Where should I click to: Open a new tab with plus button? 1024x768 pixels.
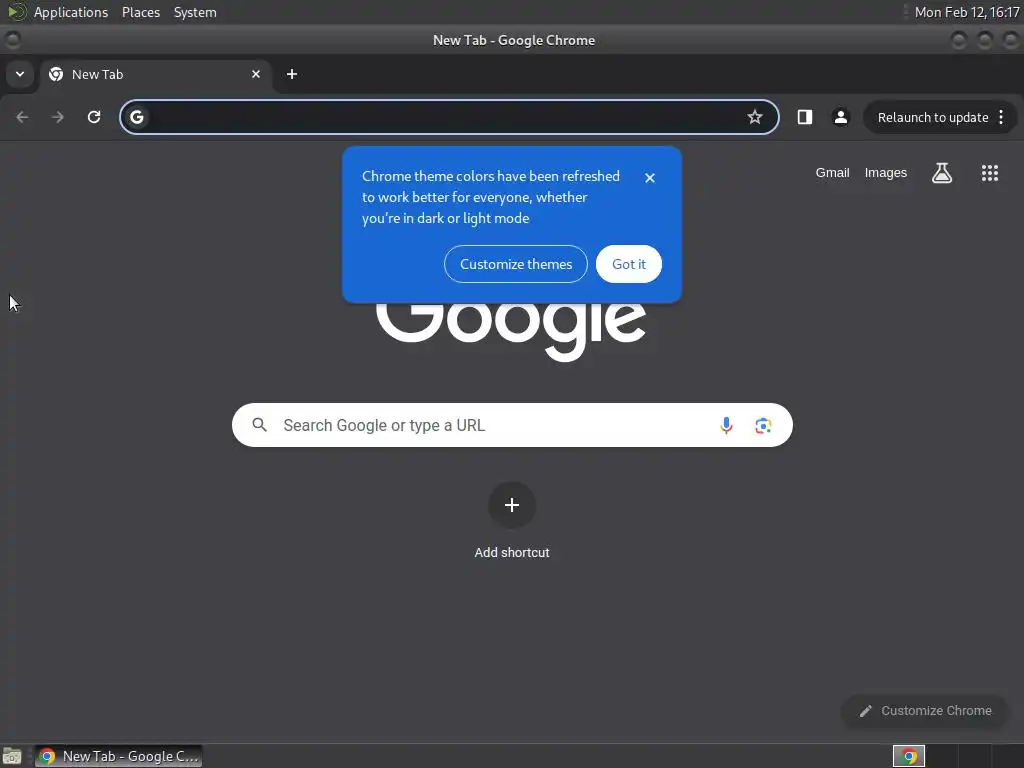point(292,74)
